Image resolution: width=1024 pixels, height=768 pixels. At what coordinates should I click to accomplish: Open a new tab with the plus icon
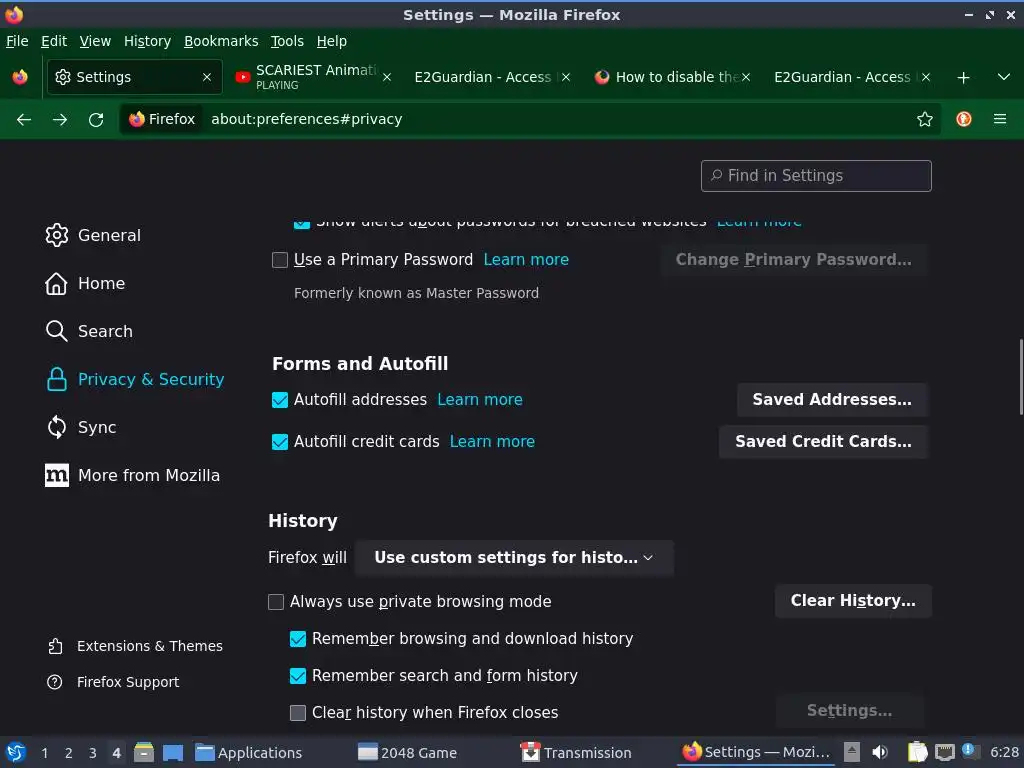[x=963, y=78]
